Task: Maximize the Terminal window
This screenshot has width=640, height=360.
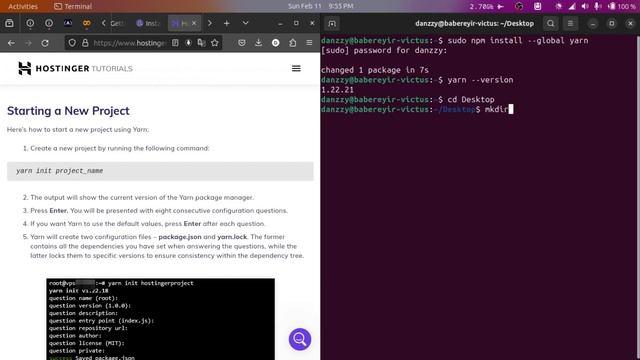Action: (x=612, y=24)
